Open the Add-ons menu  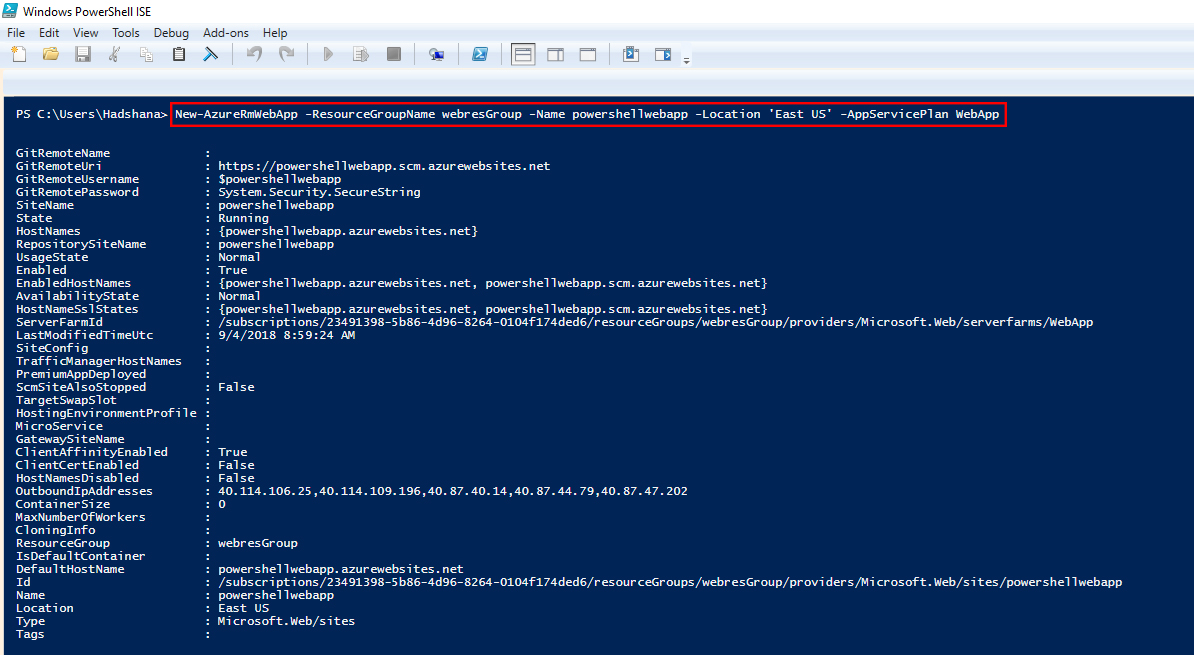coord(225,33)
